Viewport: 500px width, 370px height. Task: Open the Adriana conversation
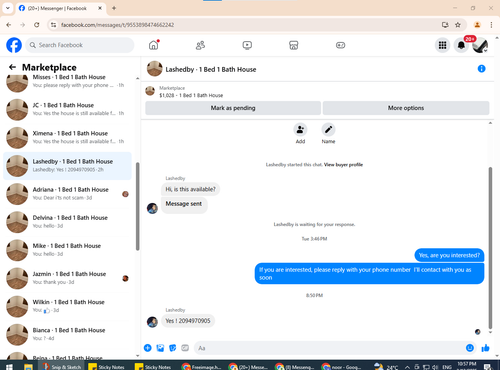tap(67, 194)
